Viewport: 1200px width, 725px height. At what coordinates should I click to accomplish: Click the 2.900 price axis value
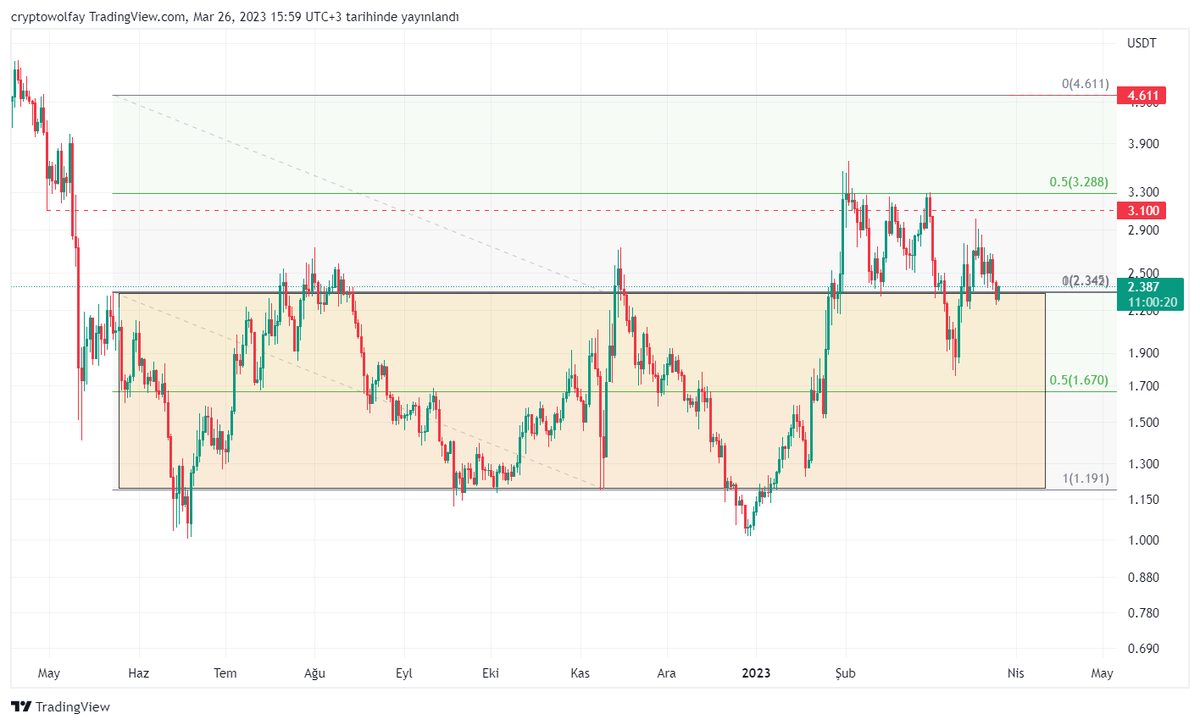click(1143, 230)
